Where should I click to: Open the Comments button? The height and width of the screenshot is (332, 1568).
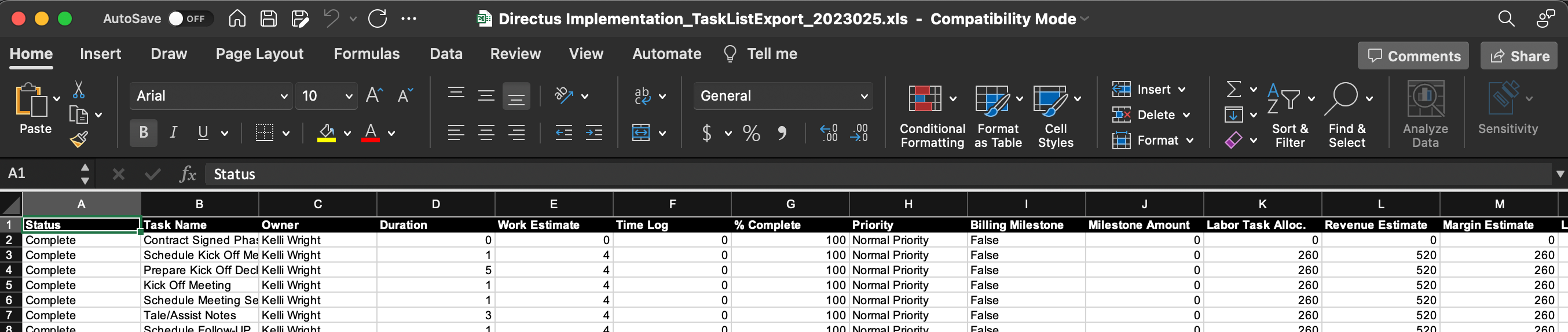(1413, 56)
